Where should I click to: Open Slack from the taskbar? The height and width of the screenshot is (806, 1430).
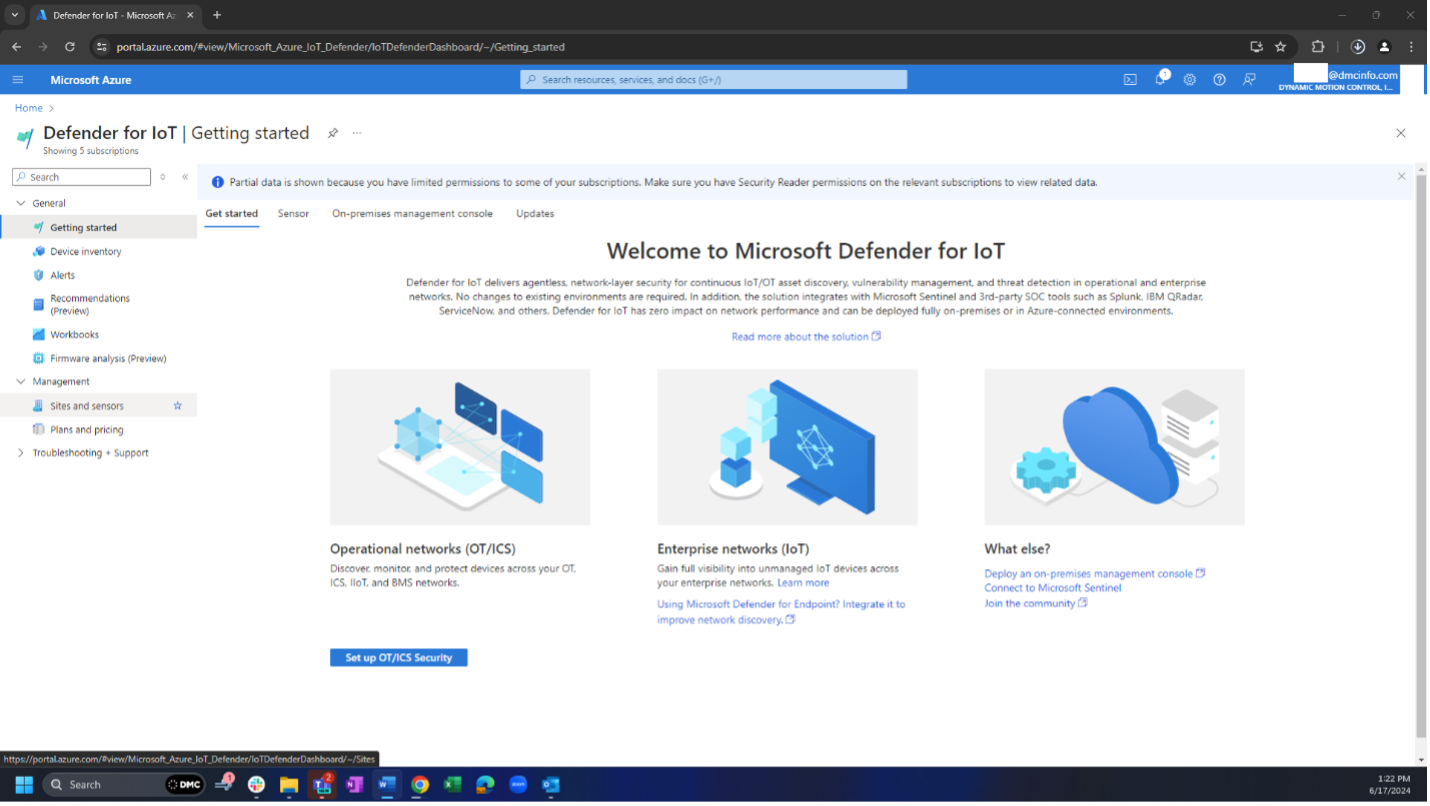pyautogui.click(x=257, y=785)
